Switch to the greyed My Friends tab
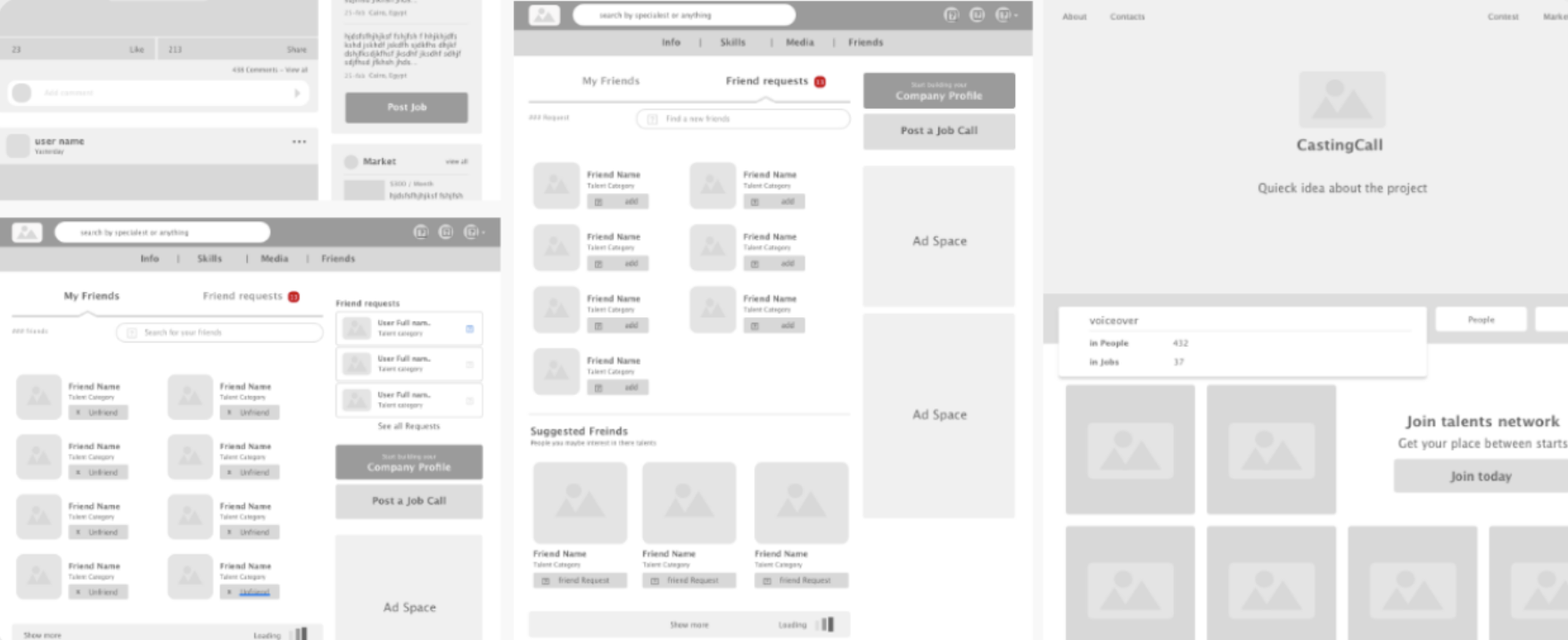The image size is (1568, 640). pyautogui.click(x=611, y=81)
